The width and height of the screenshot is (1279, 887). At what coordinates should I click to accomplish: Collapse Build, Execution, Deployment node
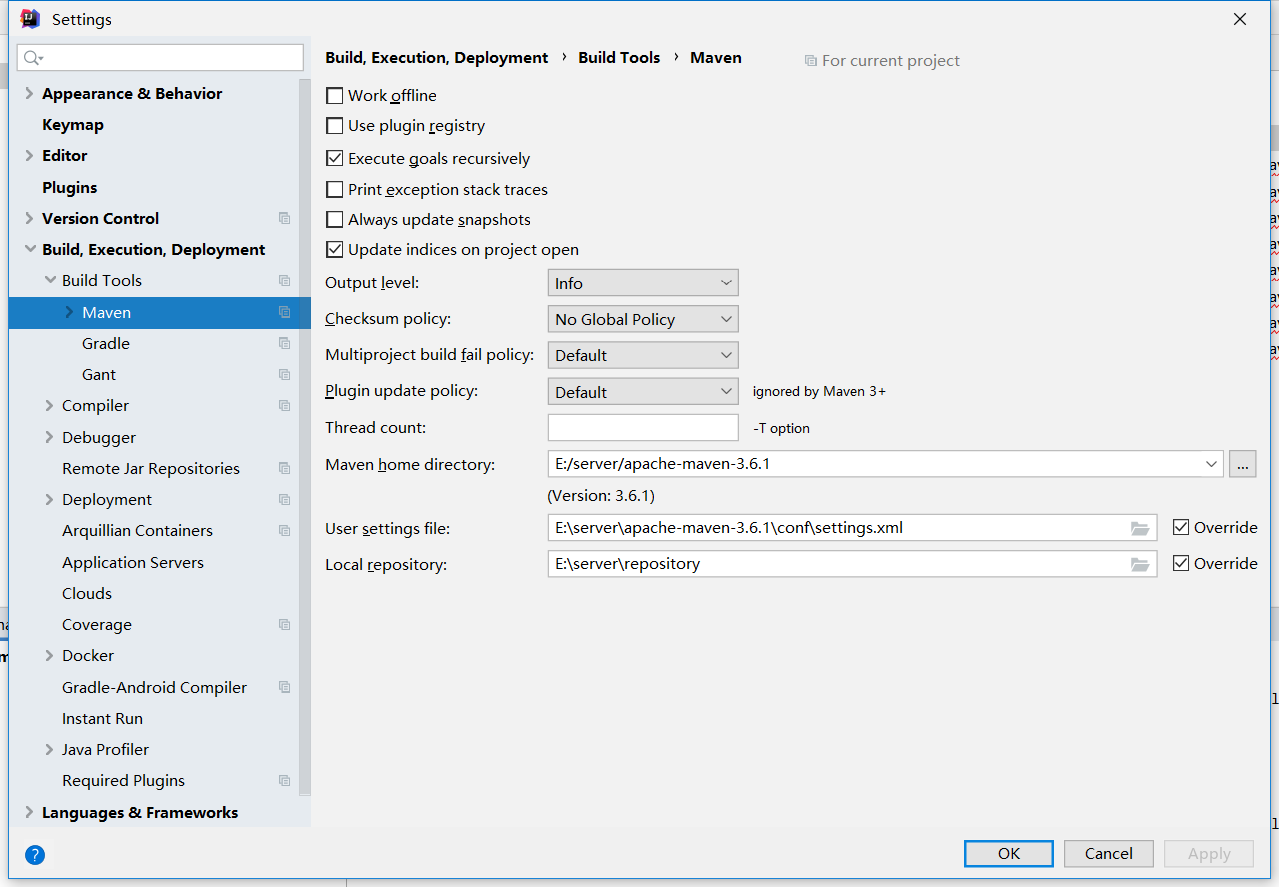tap(29, 249)
